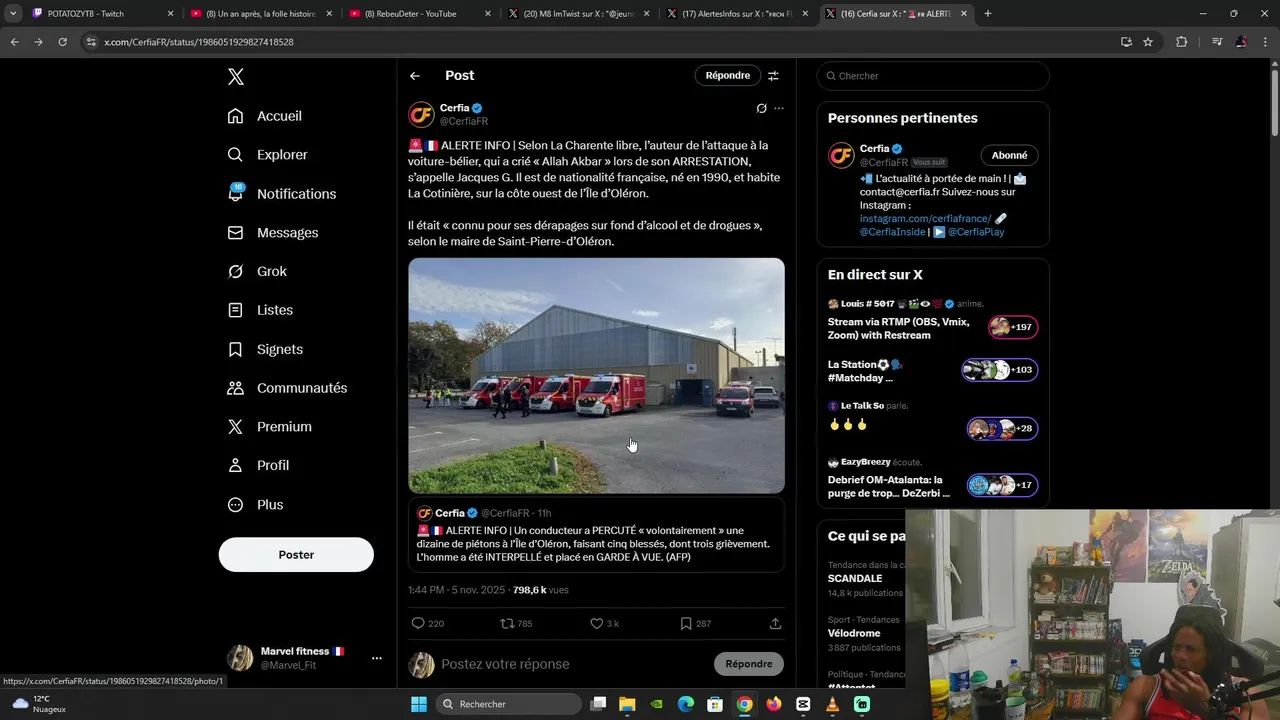Go back with the Post arrow

415,76
